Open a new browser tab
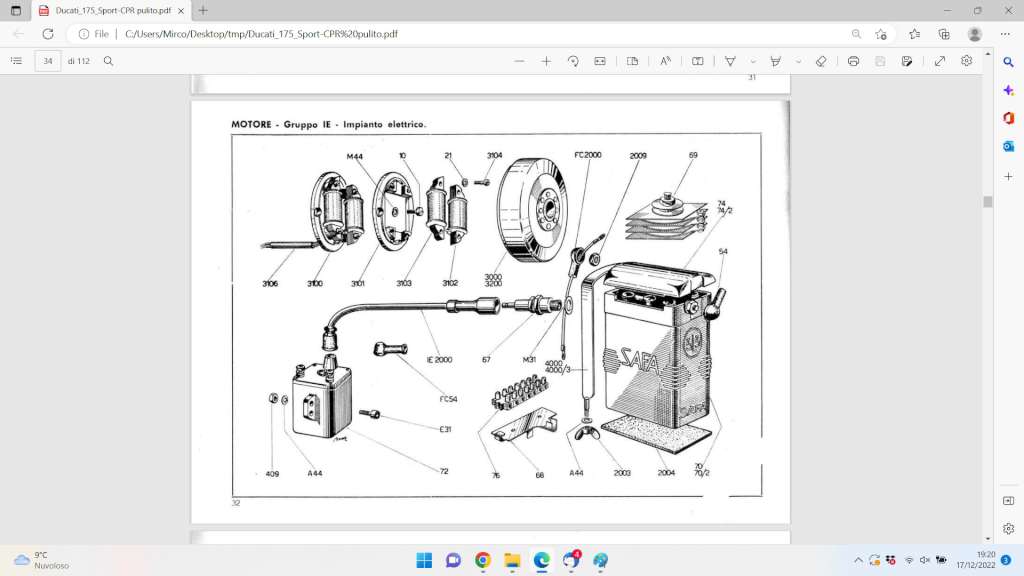Viewport: 1024px width, 576px height. [x=203, y=10]
